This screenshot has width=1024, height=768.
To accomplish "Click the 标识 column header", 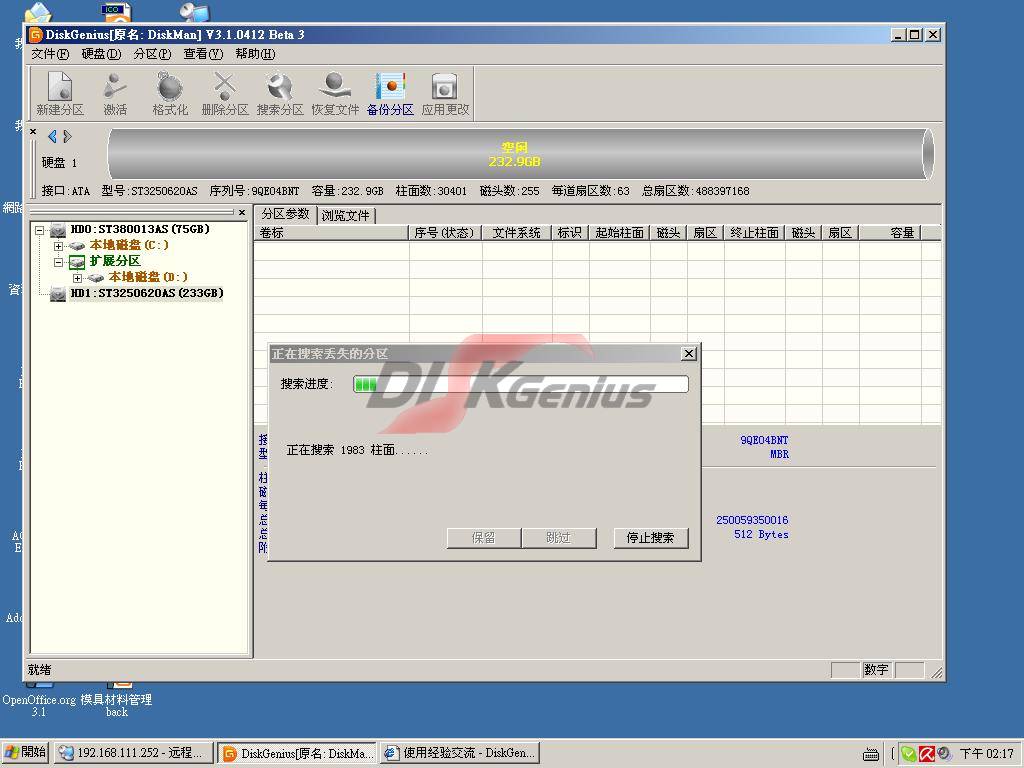I will pos(570,232).
